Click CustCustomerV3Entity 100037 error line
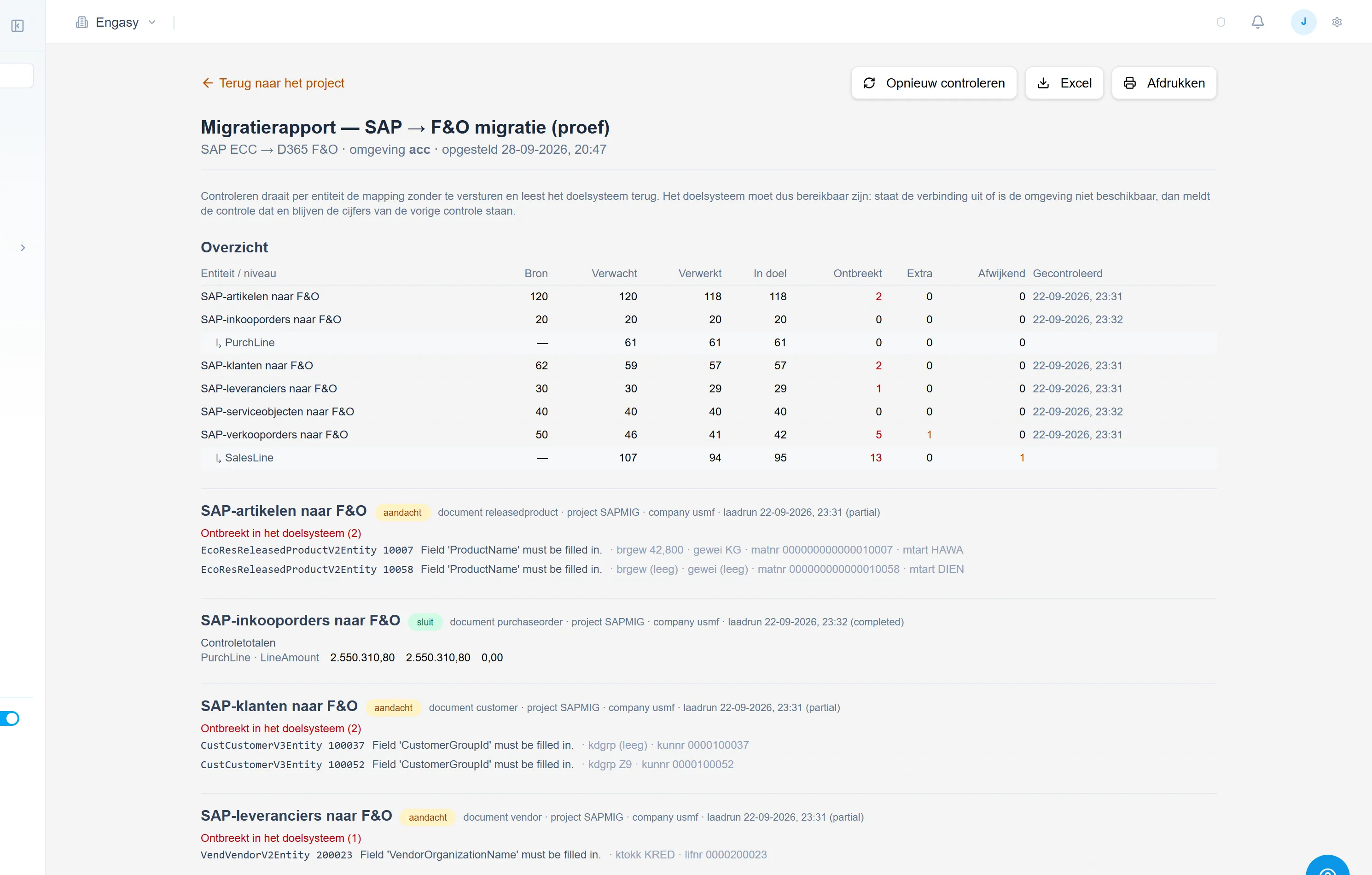1372x875 pixels. pos(475,745)
